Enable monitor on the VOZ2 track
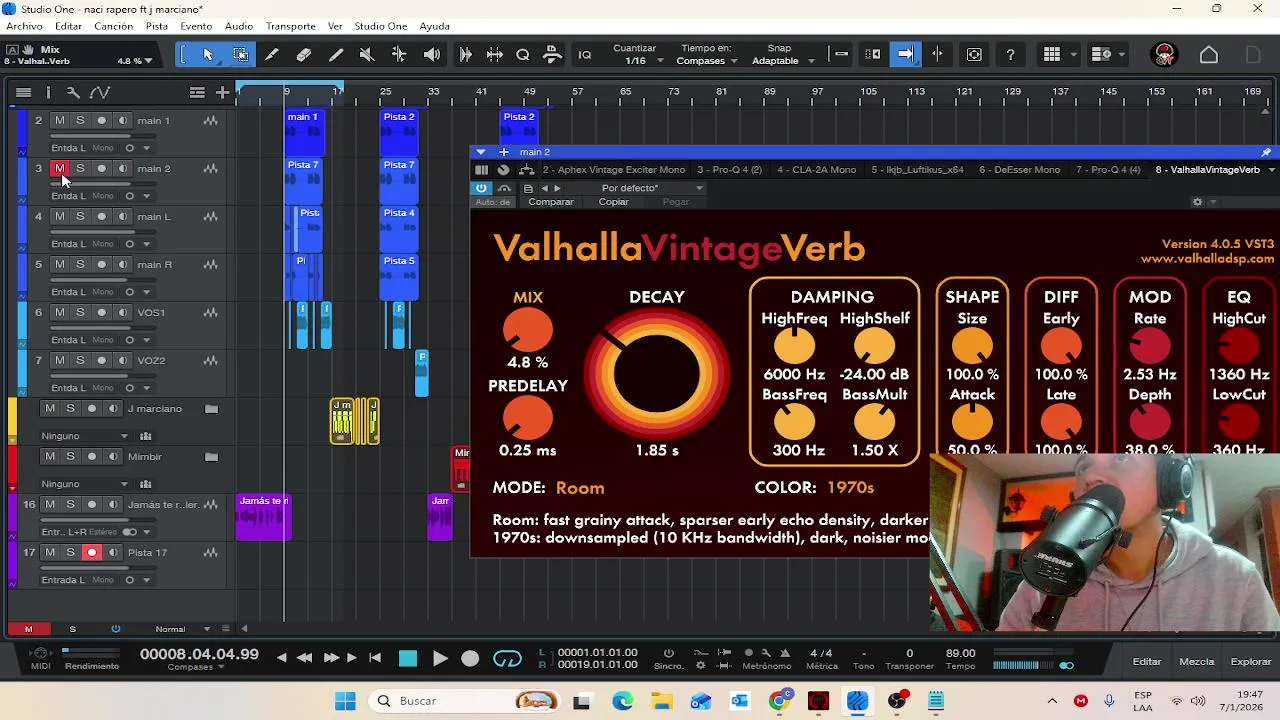Viewport: 1280px width, 720px height. [122, 360]
